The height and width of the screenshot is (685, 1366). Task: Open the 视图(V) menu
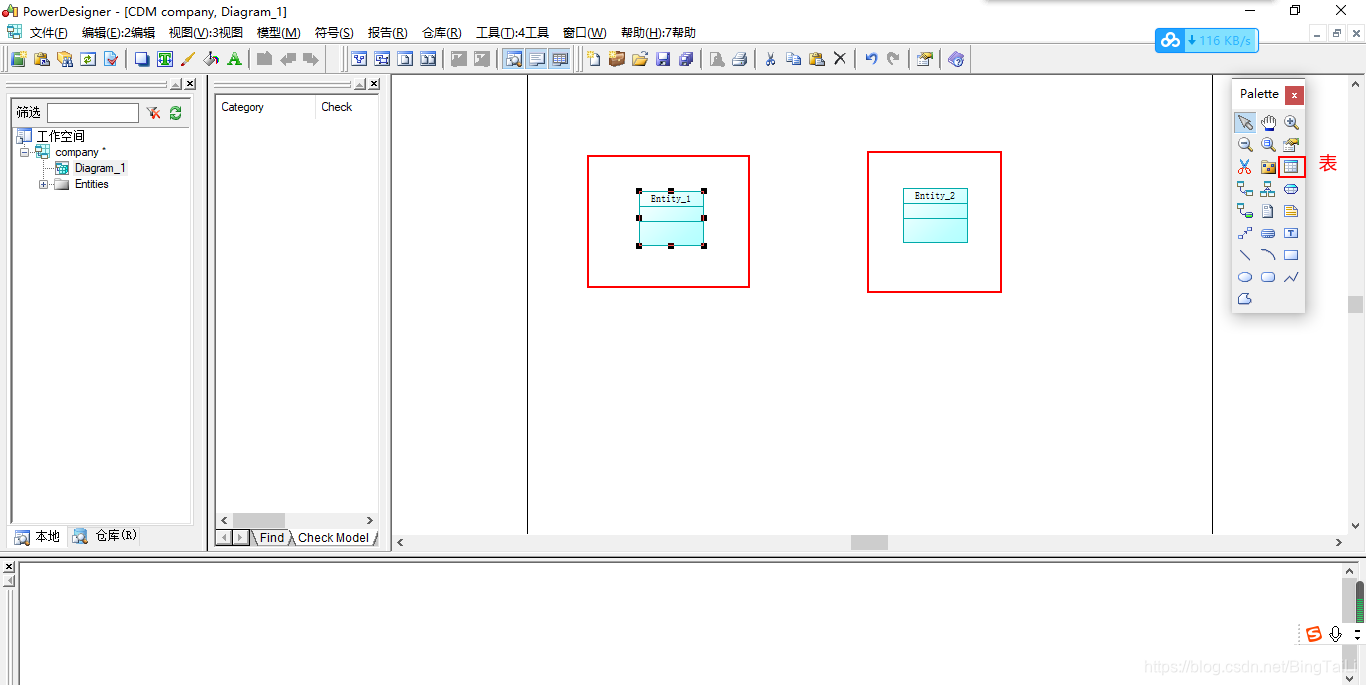205,33
